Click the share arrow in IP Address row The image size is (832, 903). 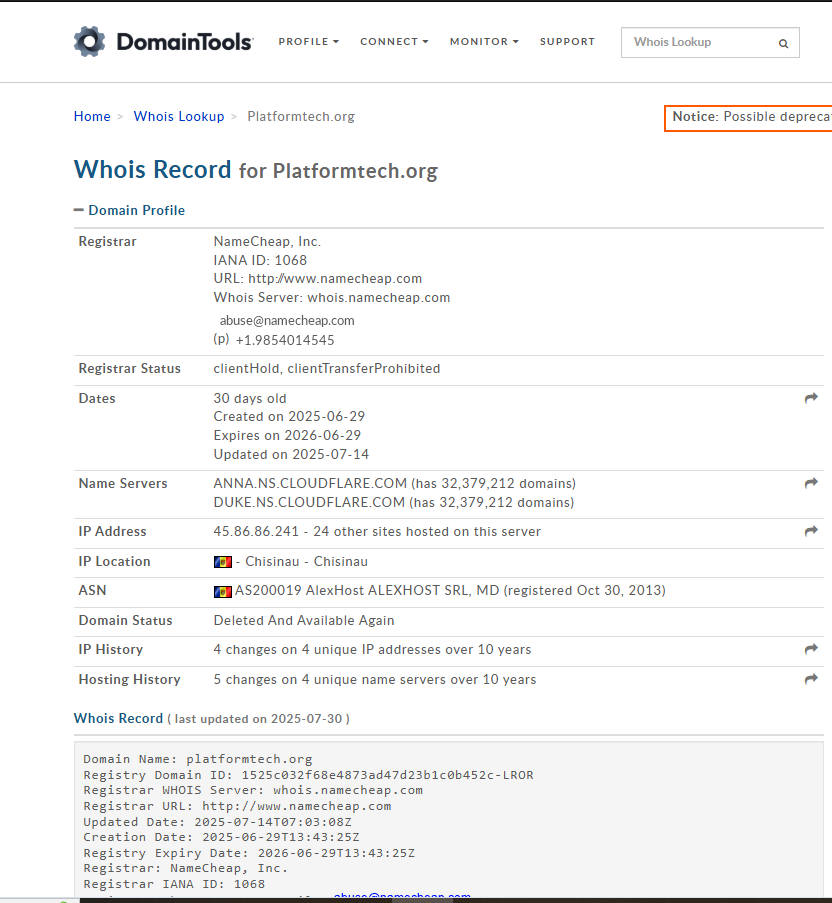tap(811, 531)
